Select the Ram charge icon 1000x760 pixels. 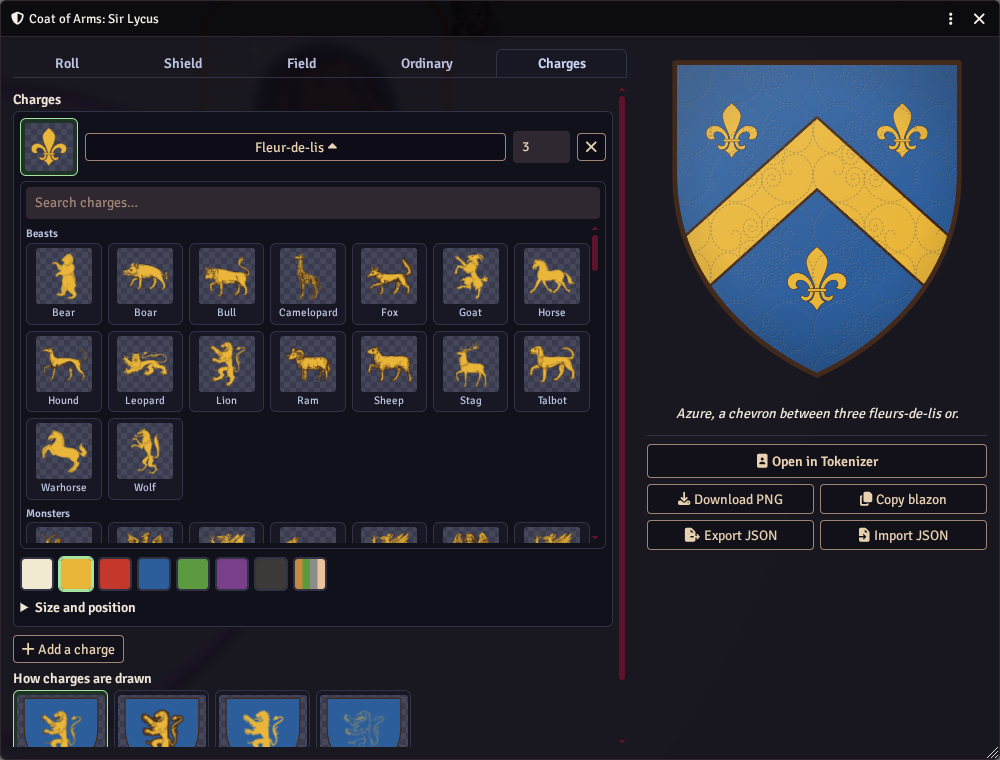coord(308,371)
